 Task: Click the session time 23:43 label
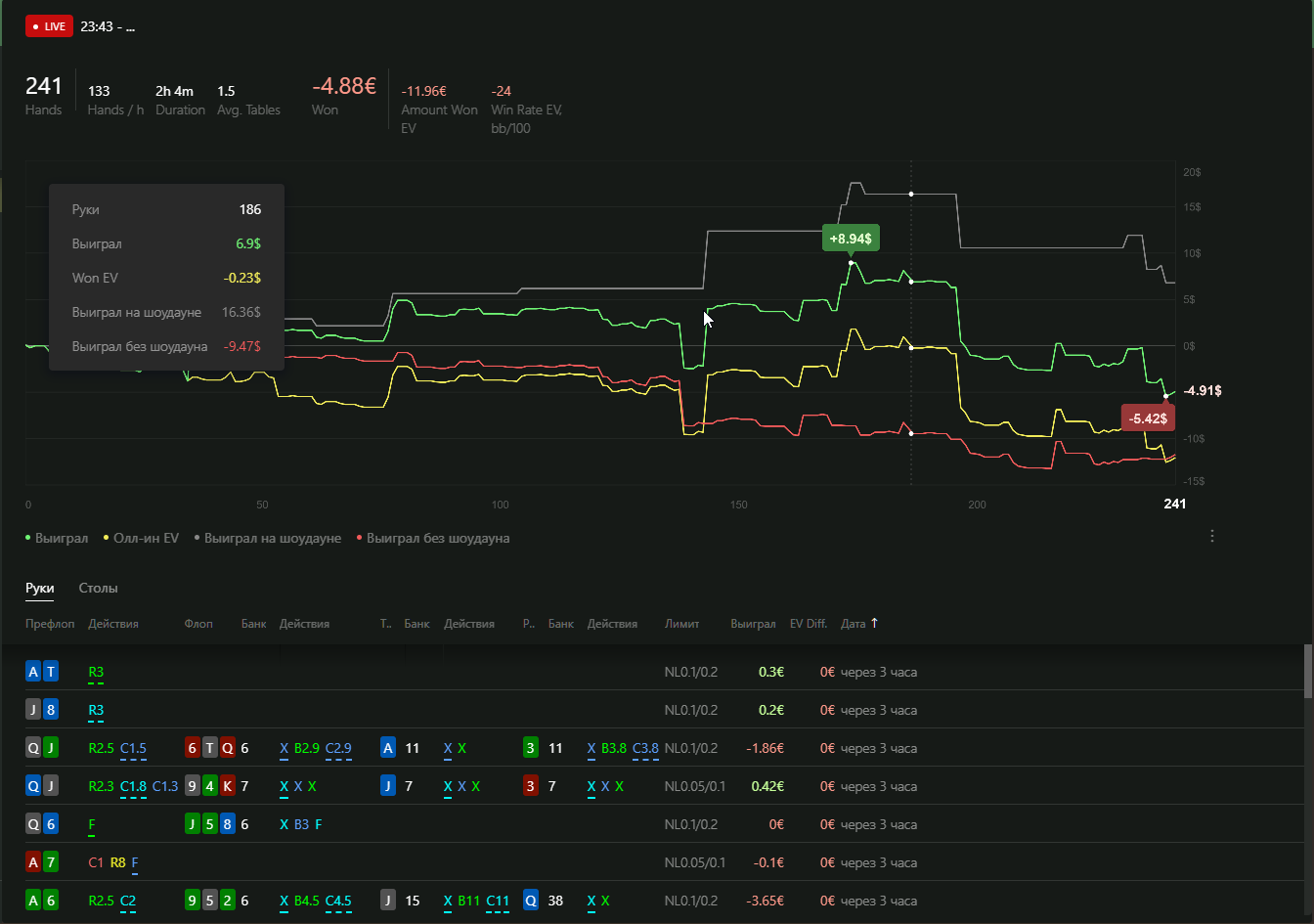click(x=108, y=26)
